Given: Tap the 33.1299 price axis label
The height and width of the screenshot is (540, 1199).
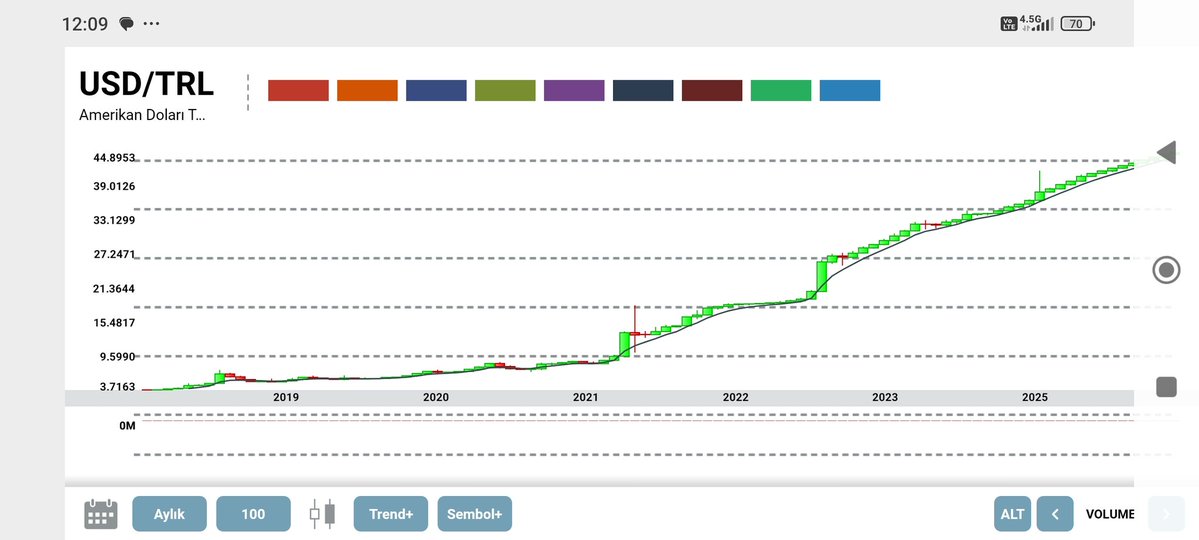Looking at the screenshot, I should coord(115,220).
